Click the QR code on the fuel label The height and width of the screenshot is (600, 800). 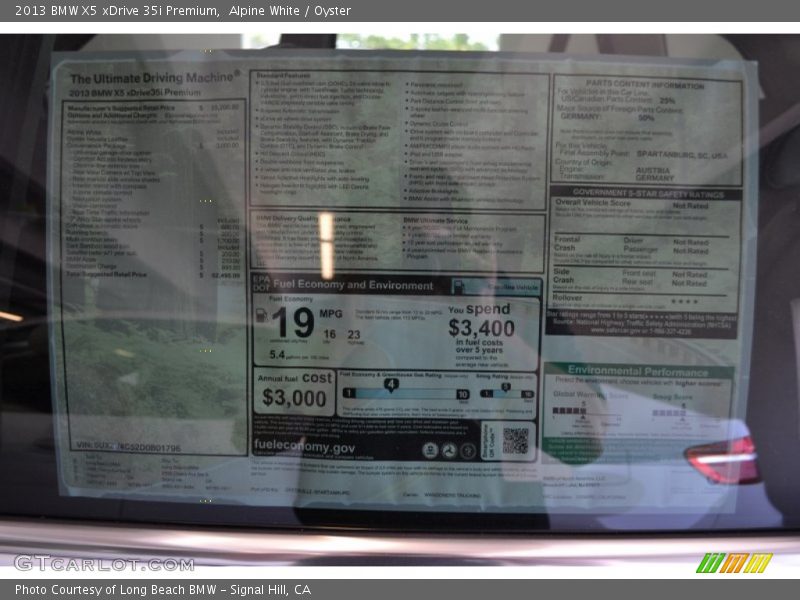tap(515, 441)
